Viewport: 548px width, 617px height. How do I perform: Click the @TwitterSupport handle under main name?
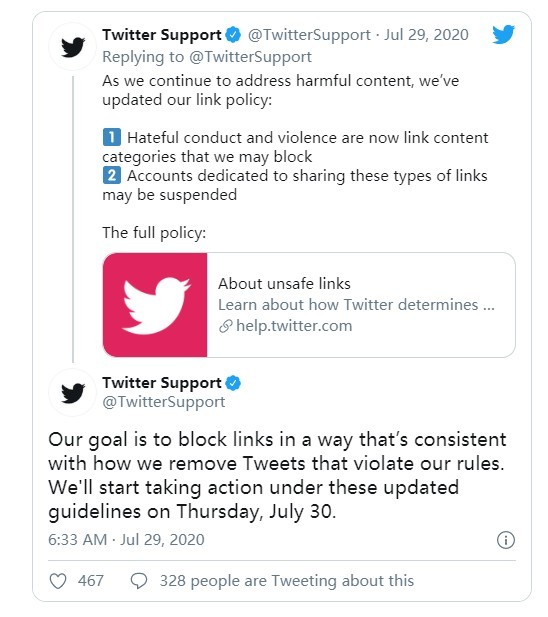(164, 402)
